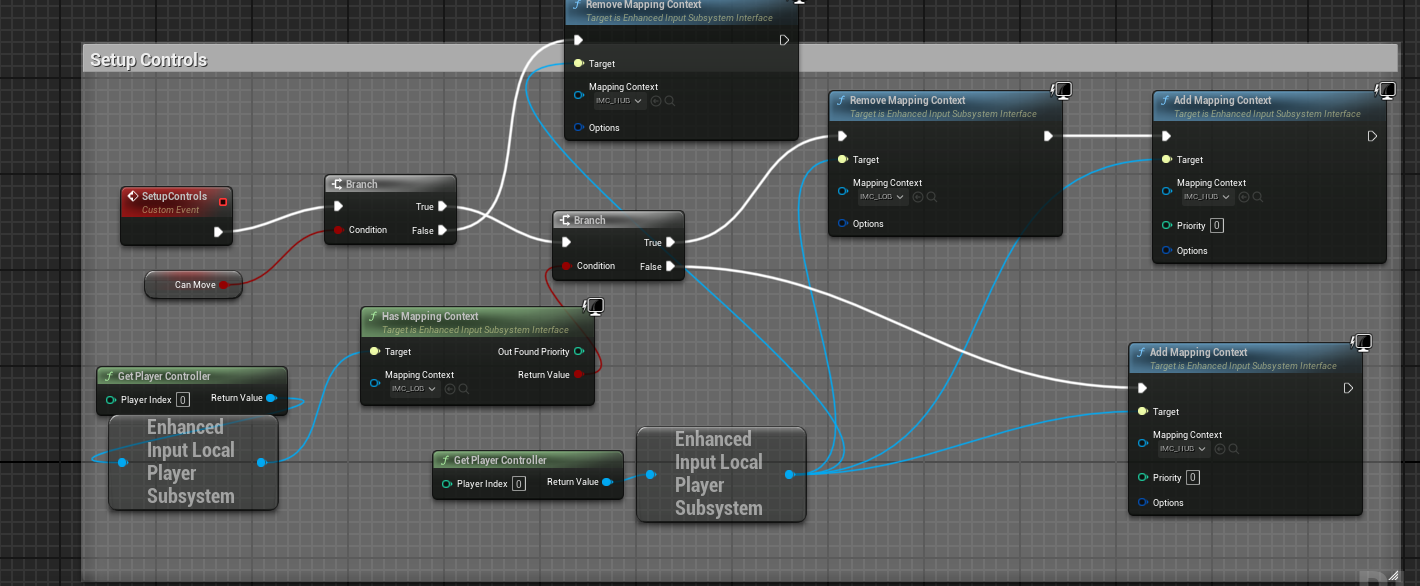Click the Can Move variable's red output pin
Screen dimensions: 1420x586
point(223,285)
